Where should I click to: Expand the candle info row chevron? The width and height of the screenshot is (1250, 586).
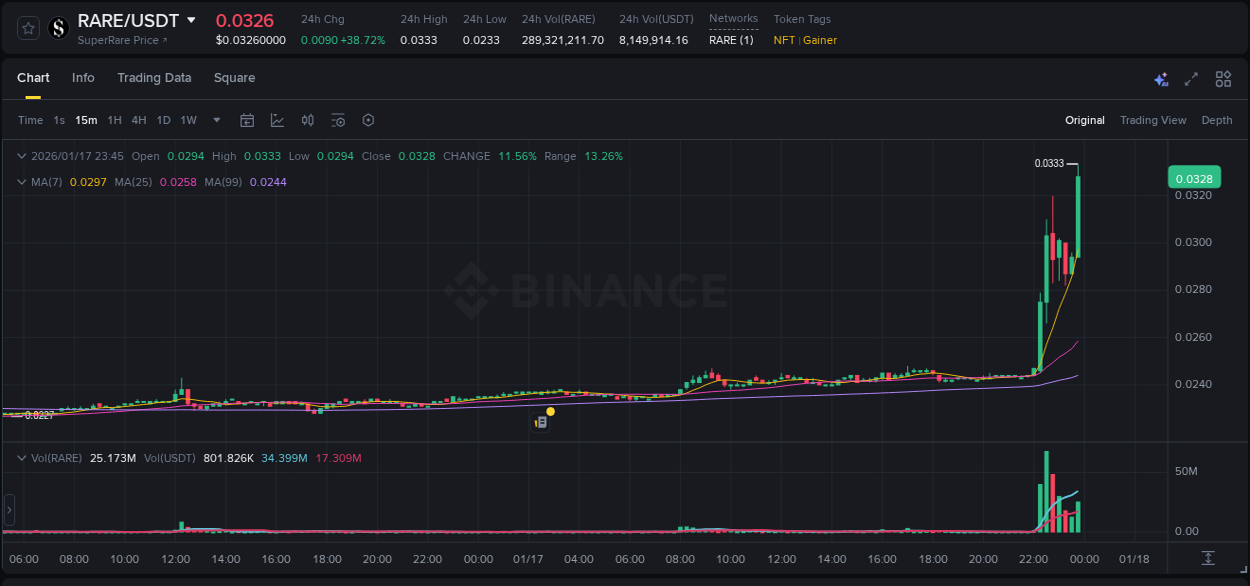coord(22,156)
